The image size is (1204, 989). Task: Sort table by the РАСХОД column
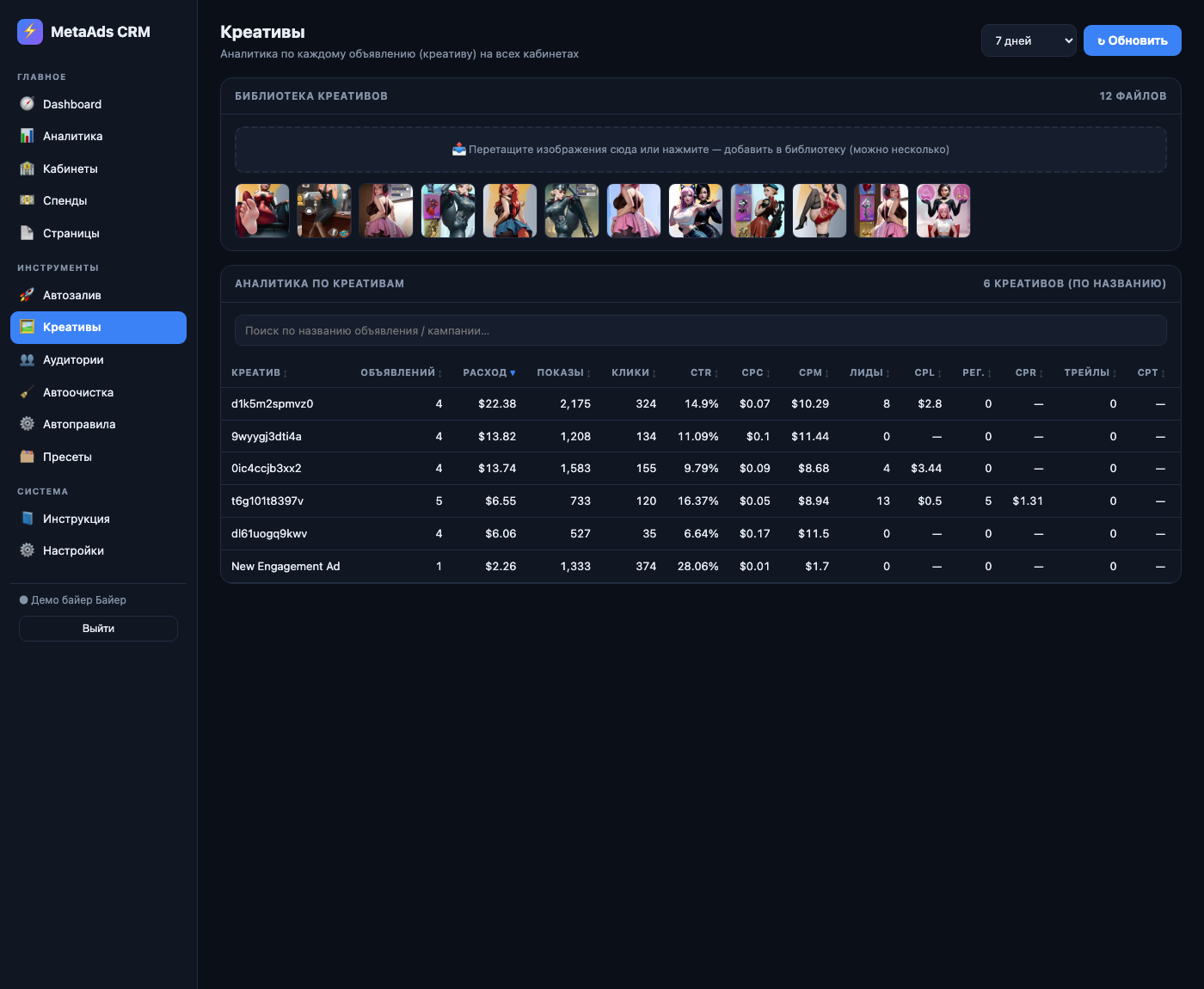point(489,372)
